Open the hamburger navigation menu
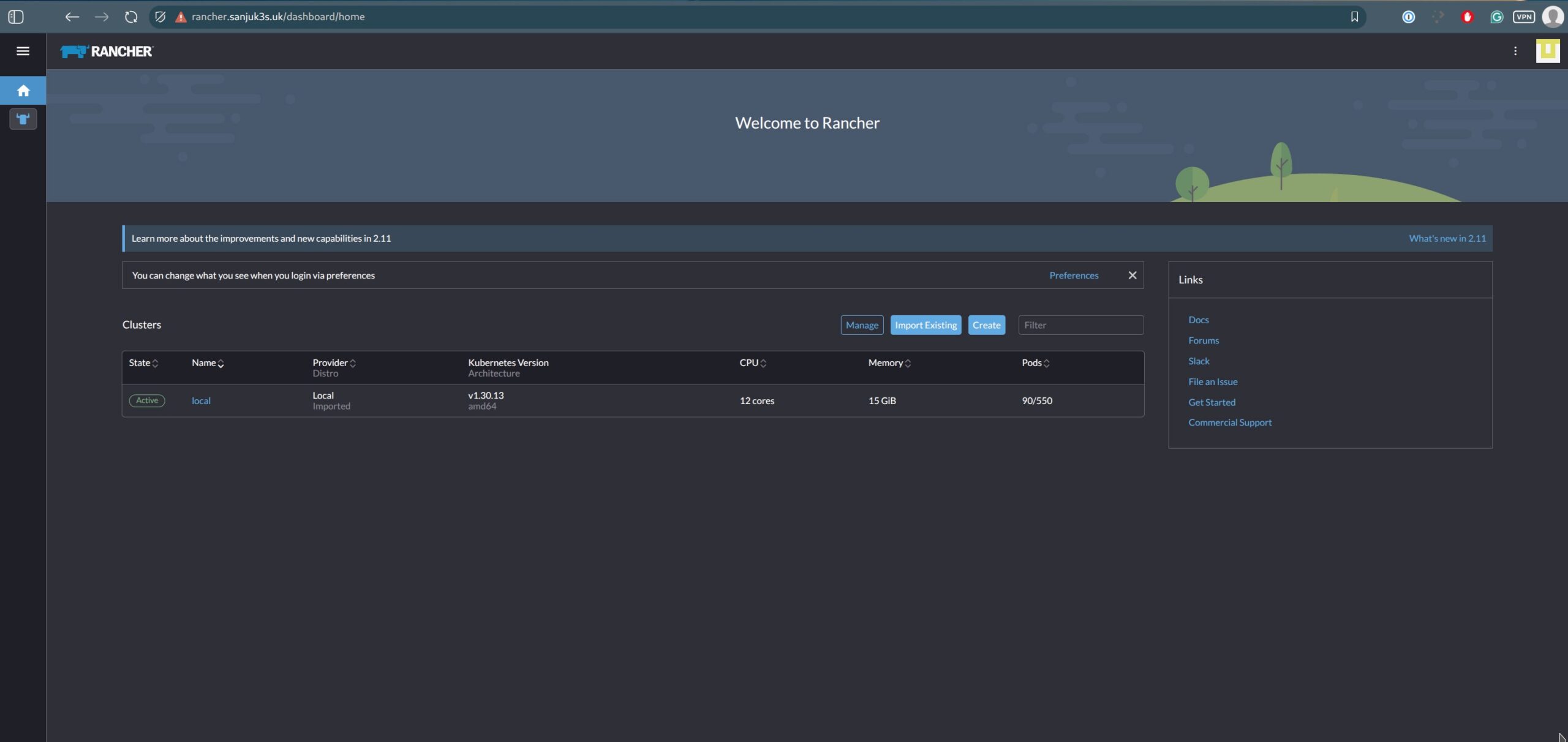Screen dimensions: 1568x742 click(23, 51)
